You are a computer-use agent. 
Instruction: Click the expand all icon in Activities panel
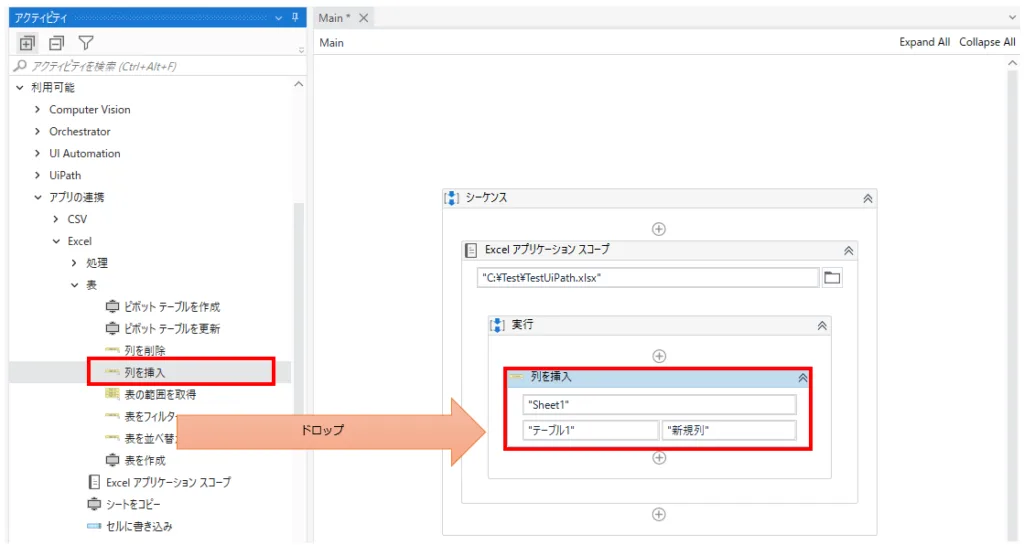[27, 43]
